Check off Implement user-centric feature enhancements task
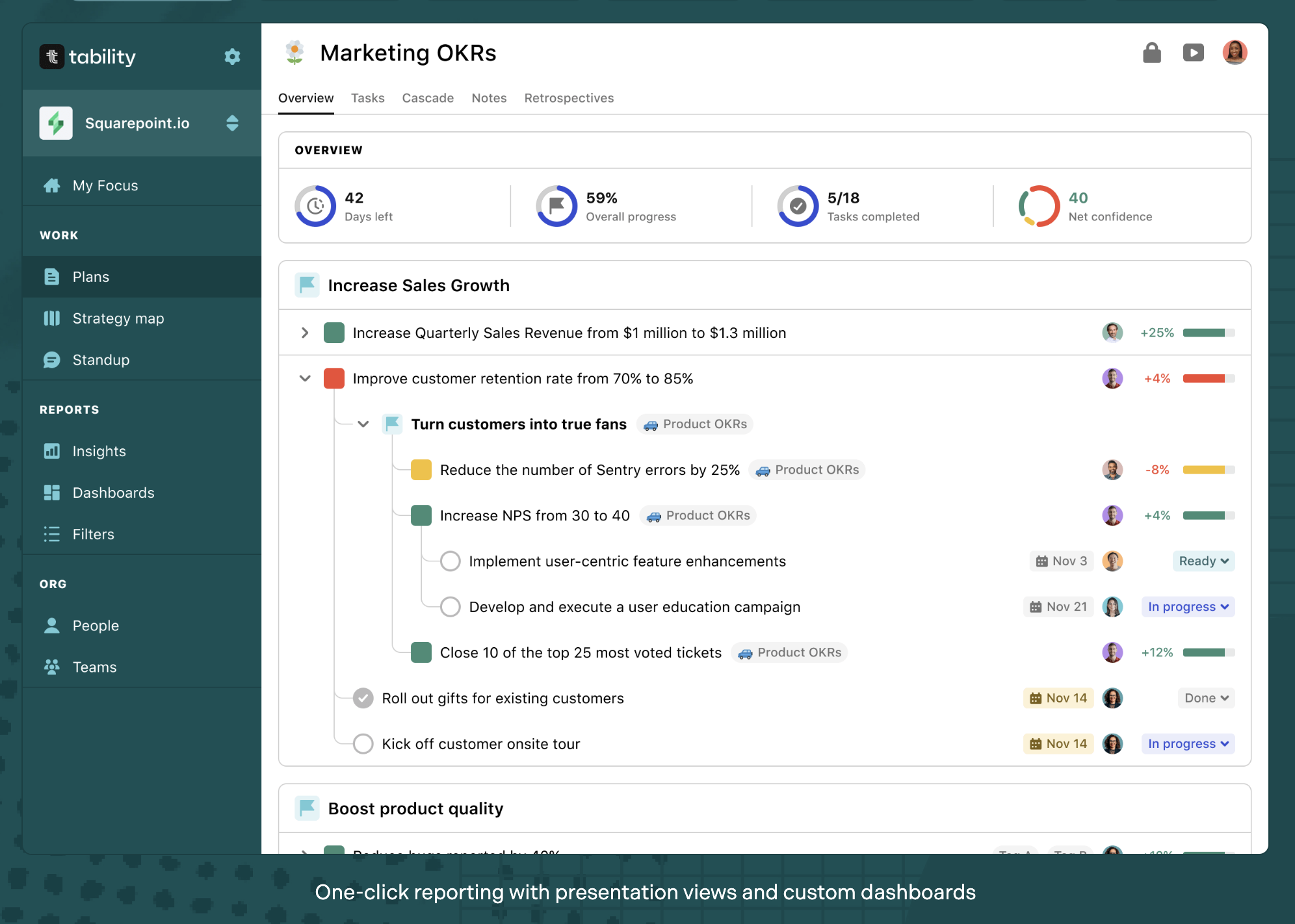This screenshot has width=1295, height=924. [450, 561]
